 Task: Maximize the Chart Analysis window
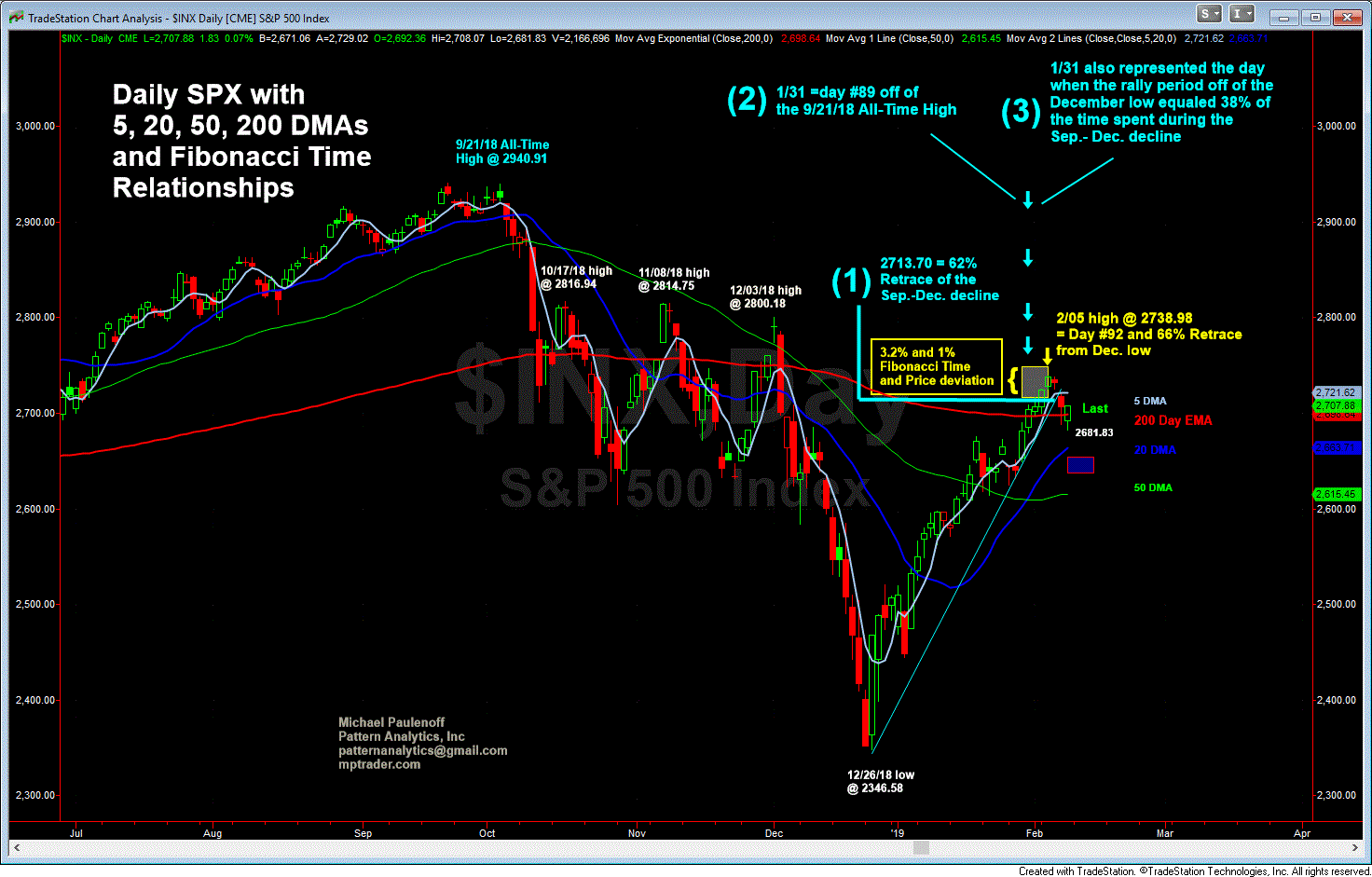[x=1315, y=17]
